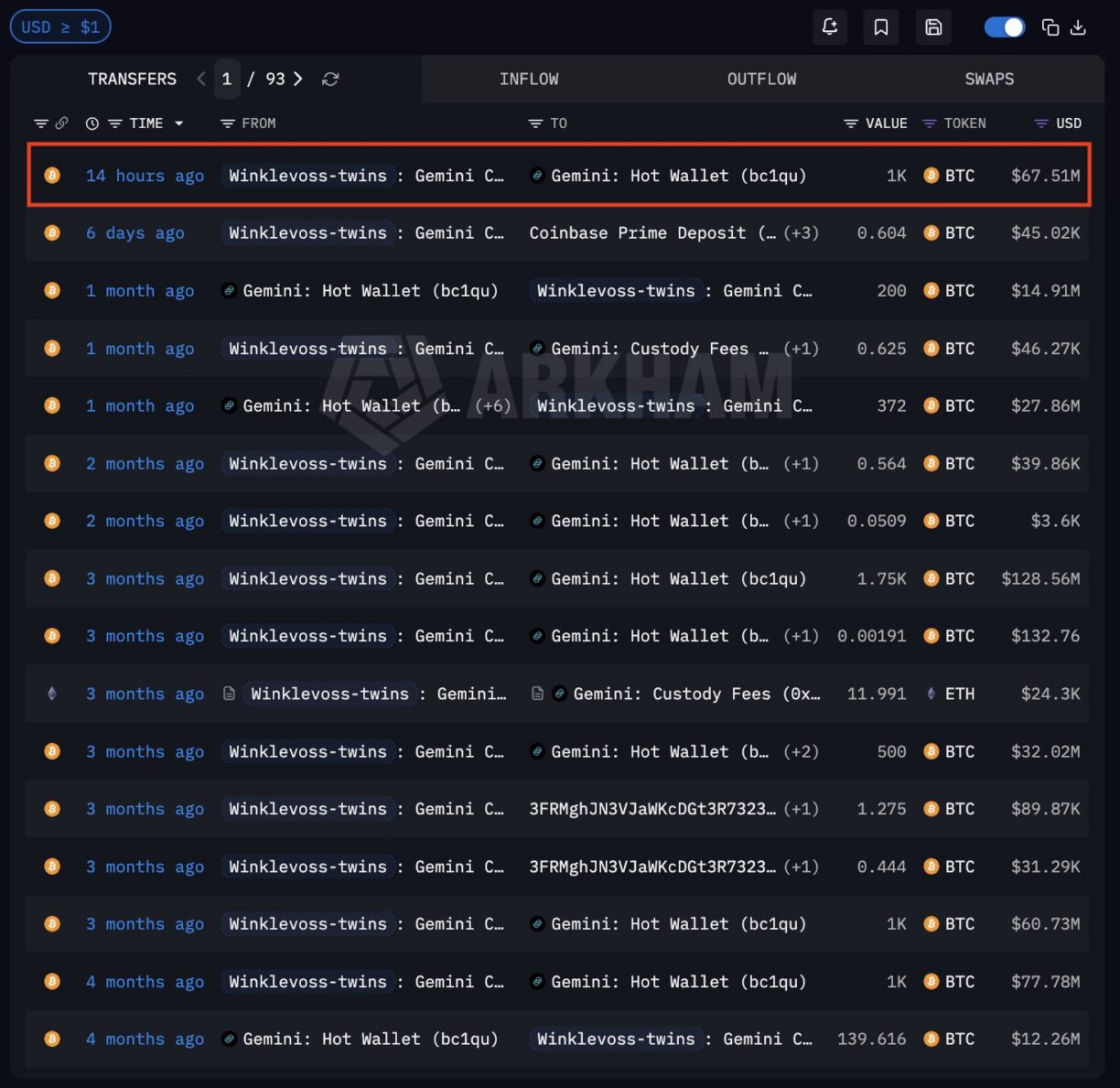Click the bookmark icon in the top toolbar
The width and height of the screenshot is (1120, 1088).
tap(881, 27)
